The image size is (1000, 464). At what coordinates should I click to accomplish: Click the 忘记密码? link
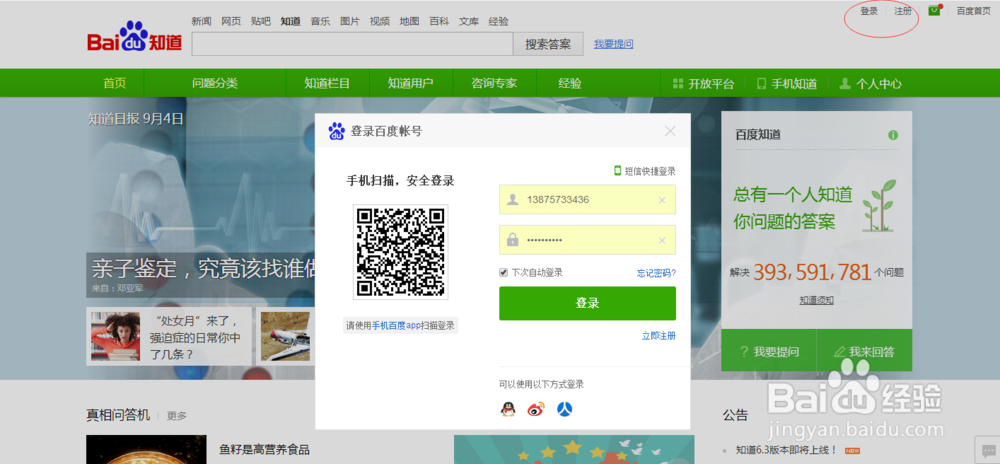[x=656, y=273]
